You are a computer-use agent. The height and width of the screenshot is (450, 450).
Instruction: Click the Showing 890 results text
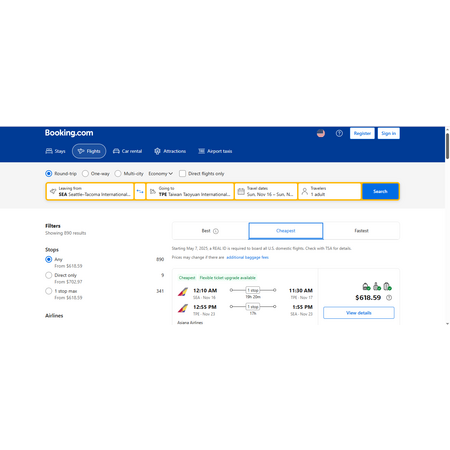66,233
